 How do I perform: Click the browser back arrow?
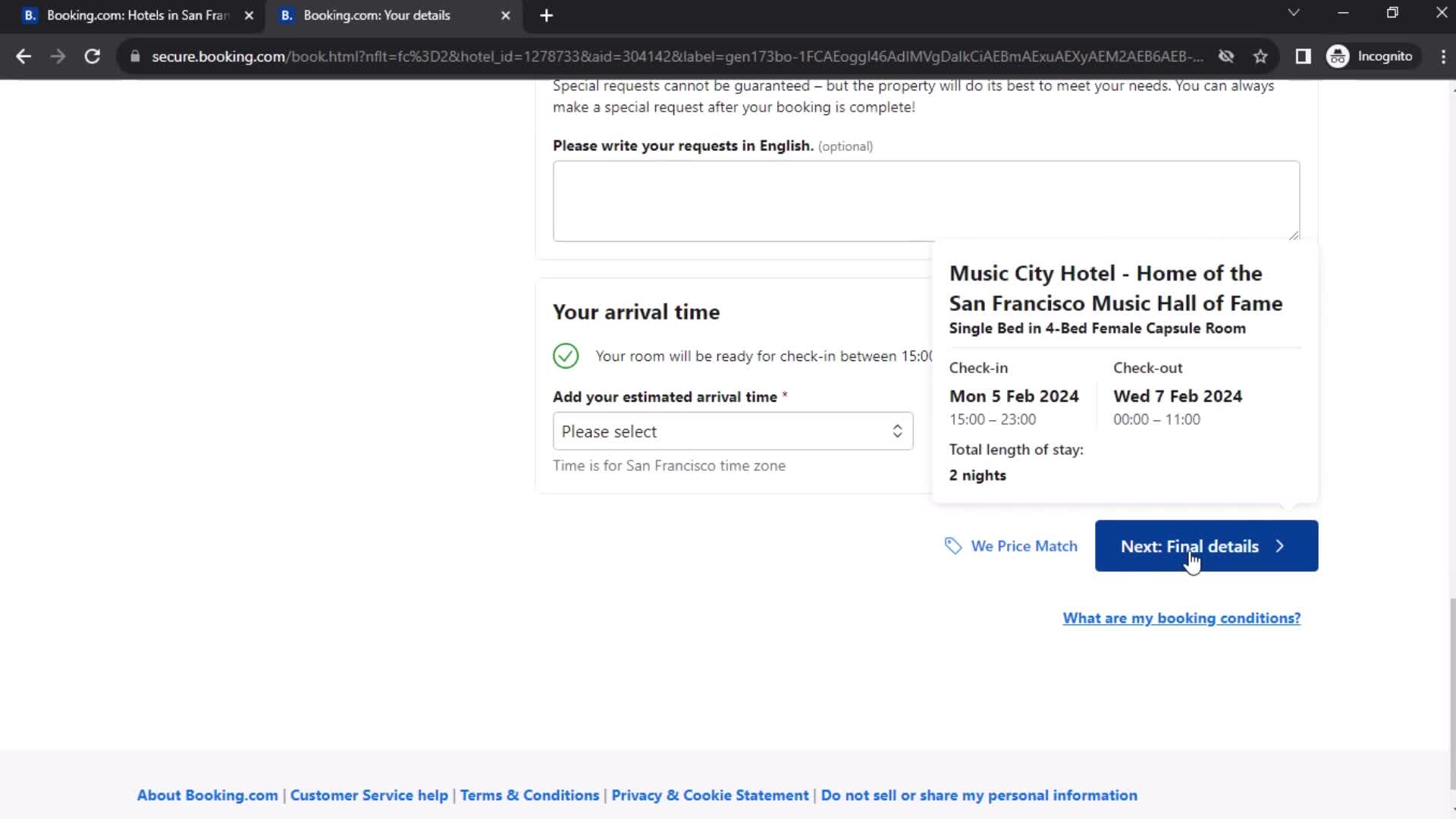pyautogui.click(x=24, y=56)
